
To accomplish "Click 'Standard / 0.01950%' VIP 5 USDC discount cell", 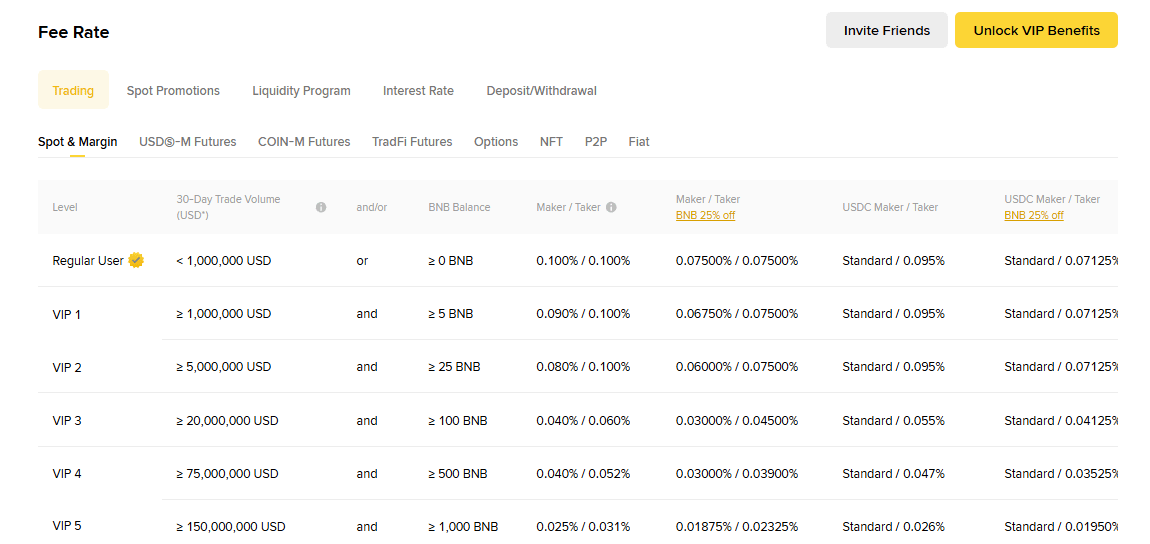I will point(1061,526).
